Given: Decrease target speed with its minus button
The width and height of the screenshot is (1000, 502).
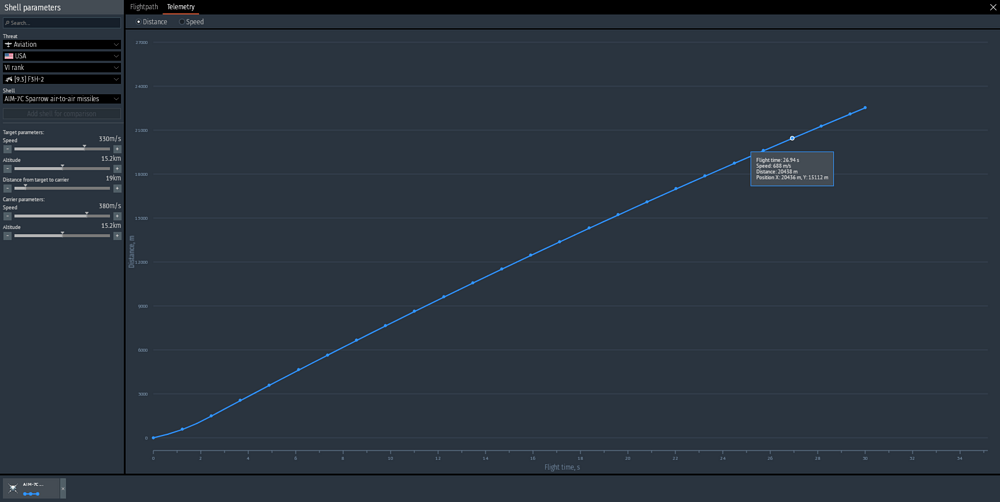Looking at the screenshot, I should click(8, 149).
